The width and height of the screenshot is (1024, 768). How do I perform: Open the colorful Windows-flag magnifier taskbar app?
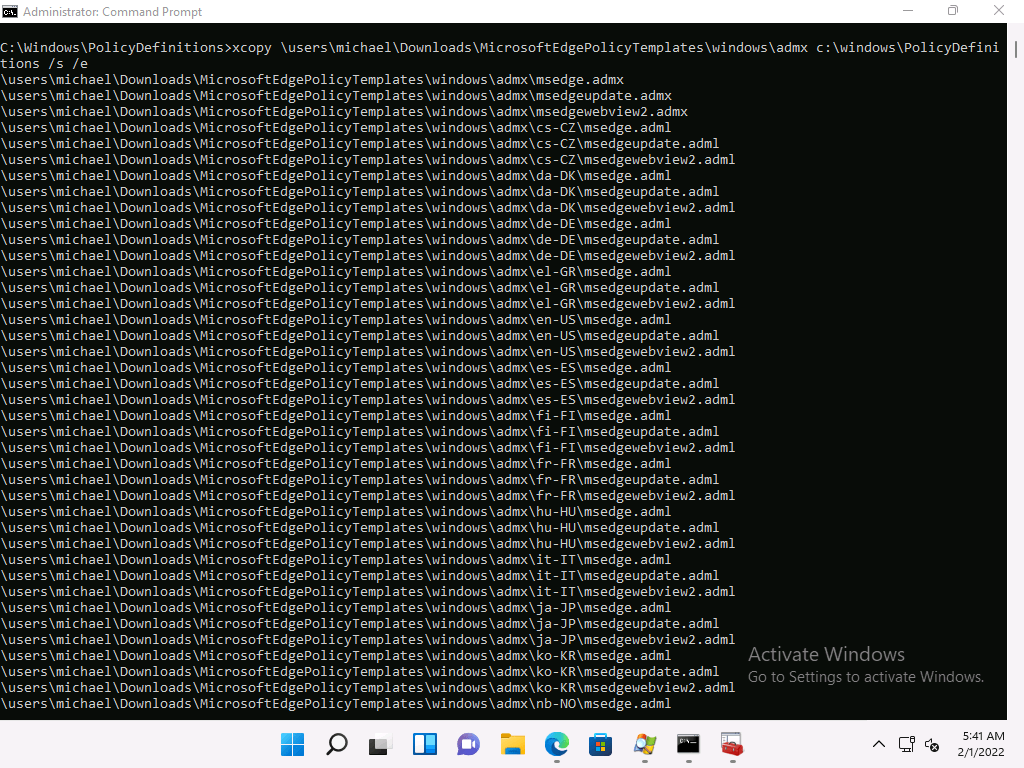click(x=644, y=744)
